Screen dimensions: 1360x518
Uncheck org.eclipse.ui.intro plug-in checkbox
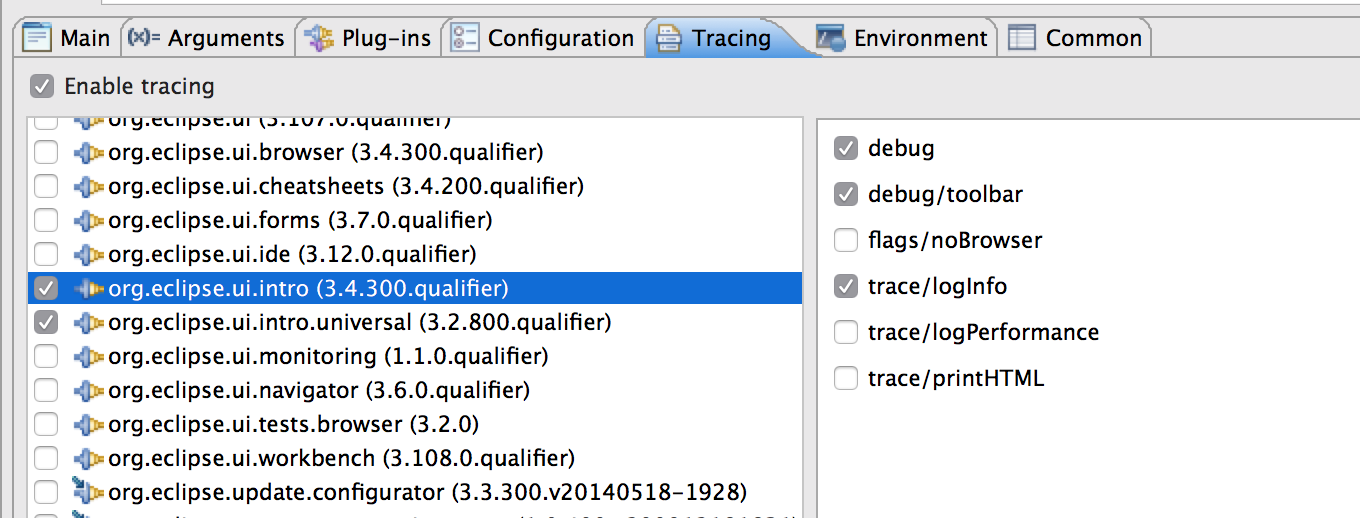point(46,289)
